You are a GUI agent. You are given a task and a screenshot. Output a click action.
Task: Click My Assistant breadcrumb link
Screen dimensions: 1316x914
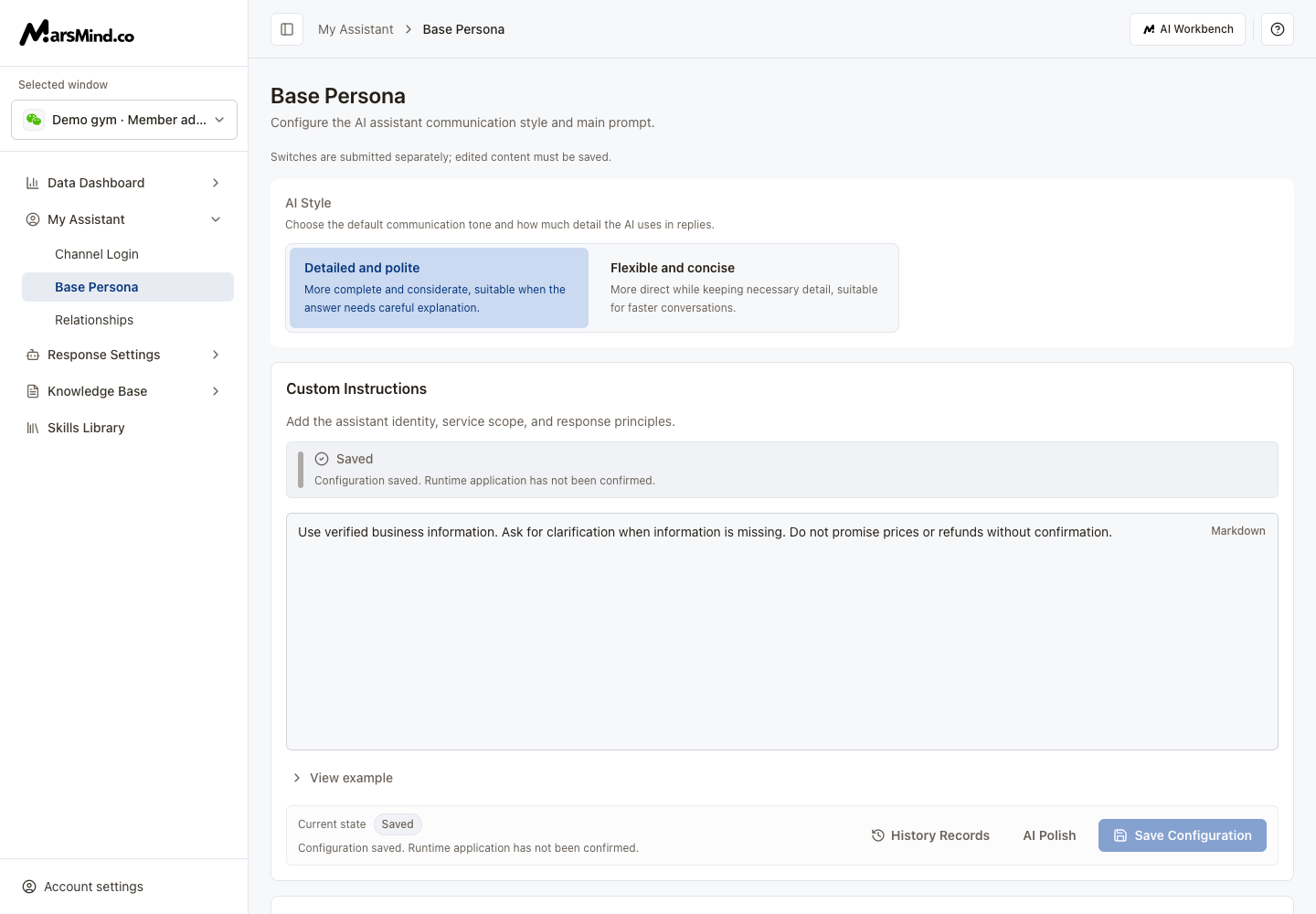click(356, 29)
